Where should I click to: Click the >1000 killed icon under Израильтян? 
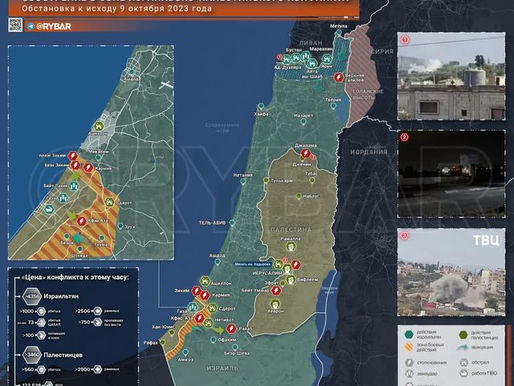coord(41,311)
